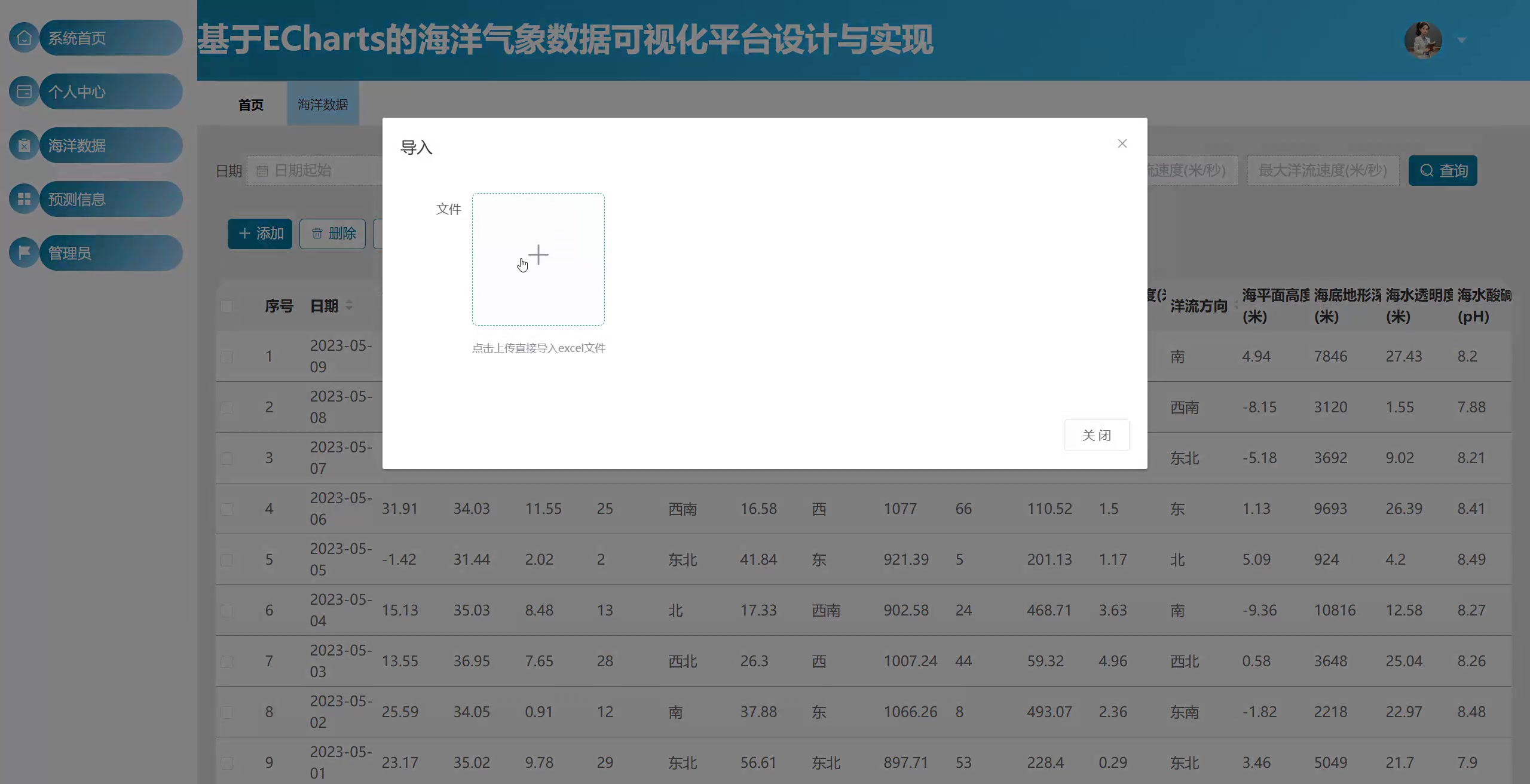This screenshot has width=1530, height=784.
Task: Click the clipboard icon beside 海洋数据
Action: (x=24, y=145)
